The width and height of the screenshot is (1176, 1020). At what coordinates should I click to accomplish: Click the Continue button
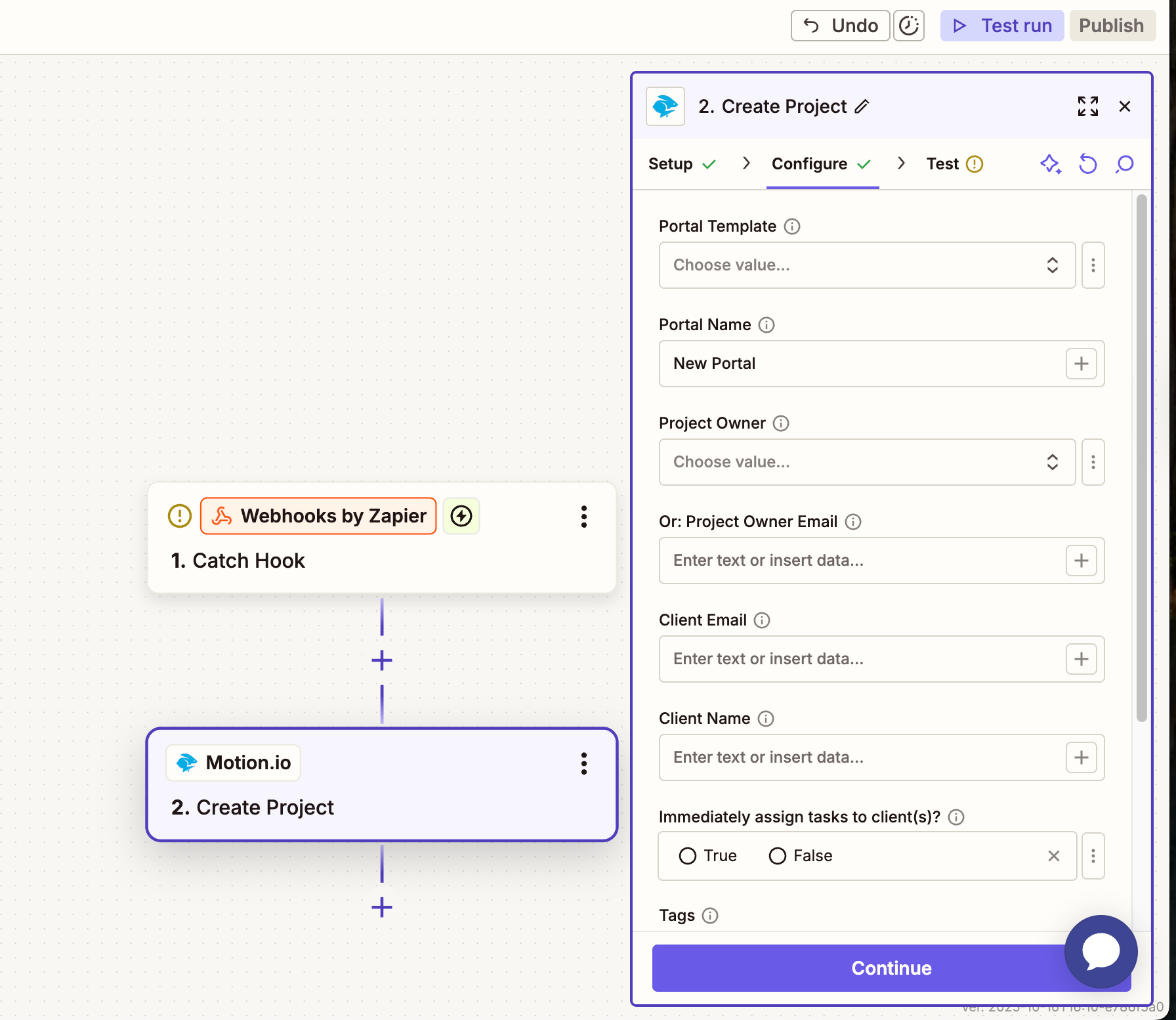891,968
